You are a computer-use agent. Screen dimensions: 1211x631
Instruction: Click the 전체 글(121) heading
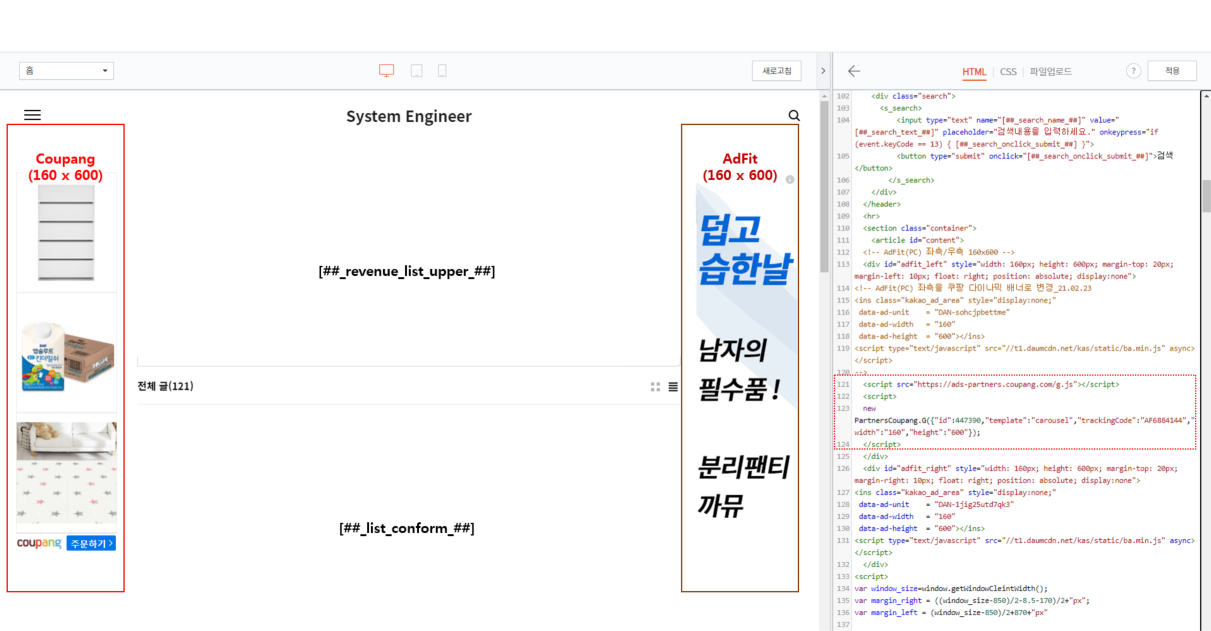click(165, 386)
